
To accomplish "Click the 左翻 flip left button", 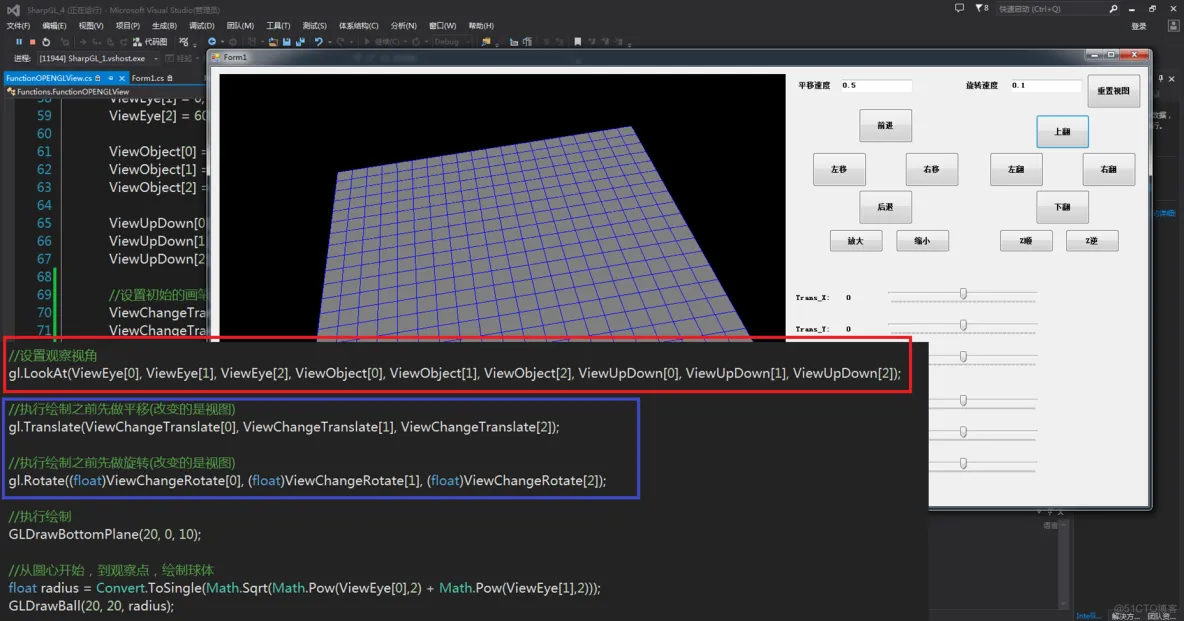I will click(x=1016, y=169).
